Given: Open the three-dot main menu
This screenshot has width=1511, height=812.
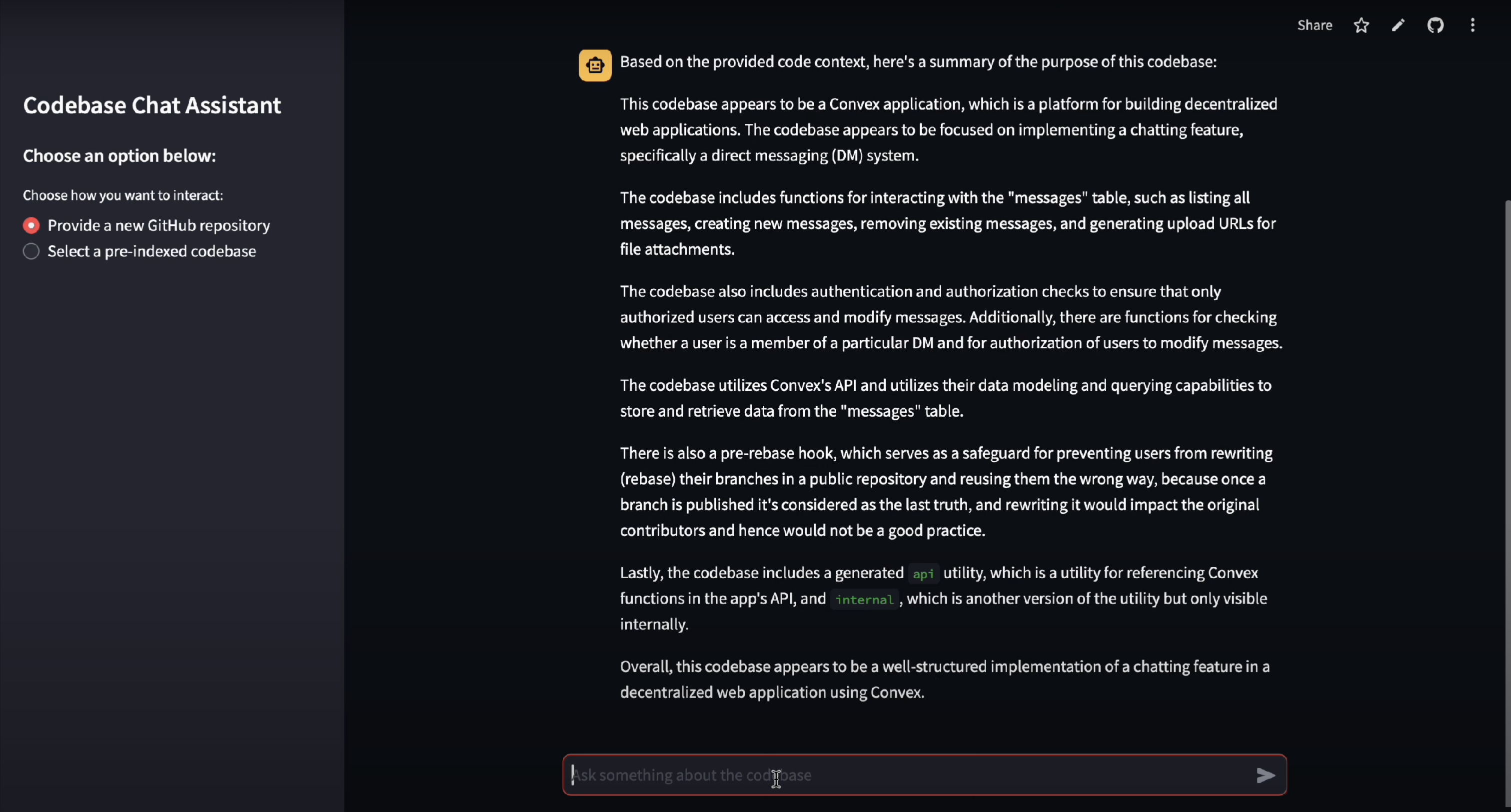Looking at the screenshot, I should [1473, 25].
